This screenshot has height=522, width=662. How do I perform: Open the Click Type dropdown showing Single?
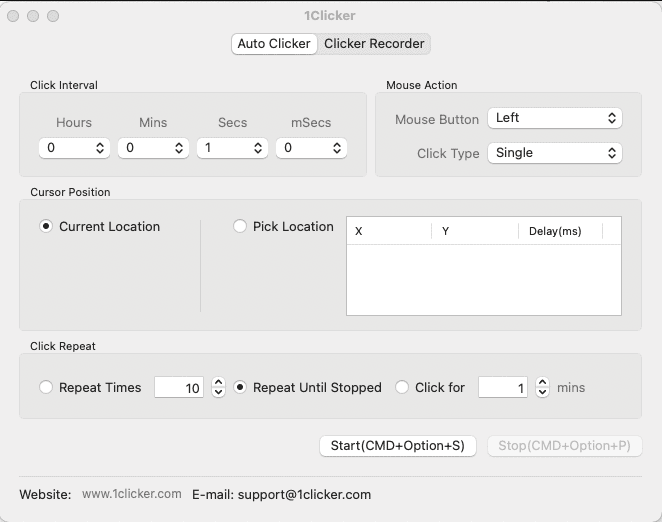pos(555,153)
